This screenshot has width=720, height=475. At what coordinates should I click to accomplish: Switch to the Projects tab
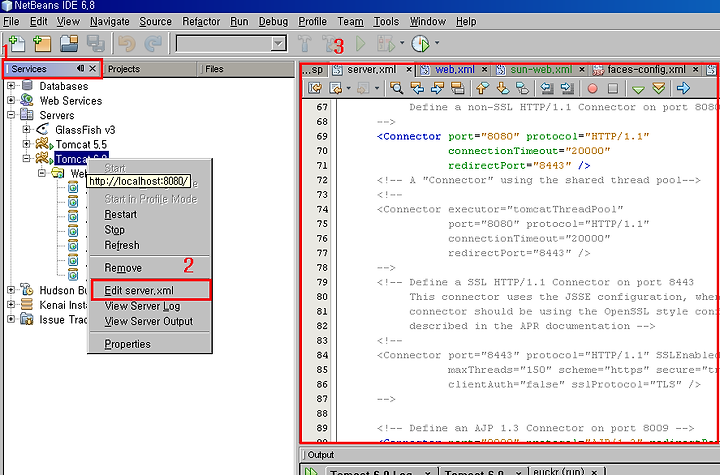[x=124, y=69]
